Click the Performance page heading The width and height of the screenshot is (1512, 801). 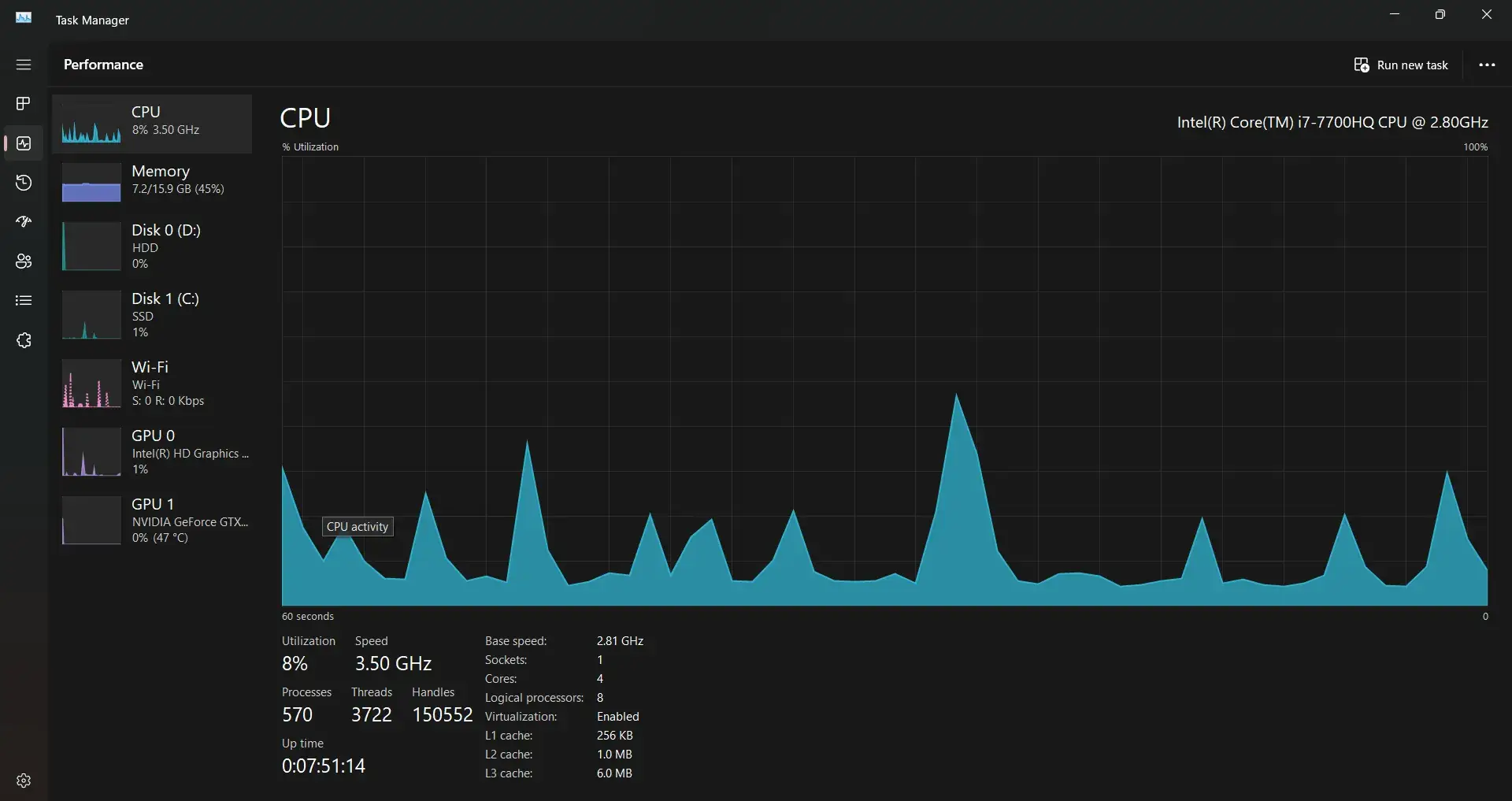[x=103, y=65]
